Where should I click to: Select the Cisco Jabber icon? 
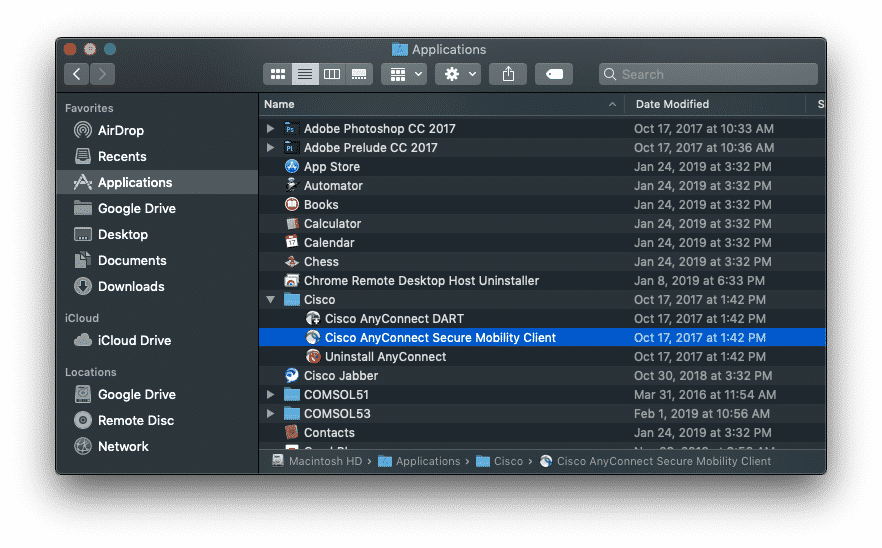click(291, 376)
